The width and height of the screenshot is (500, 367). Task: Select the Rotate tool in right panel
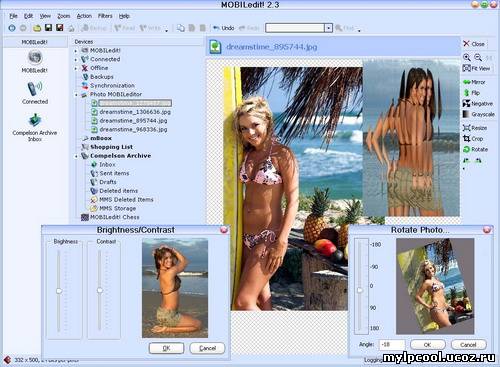coord(475,149)
